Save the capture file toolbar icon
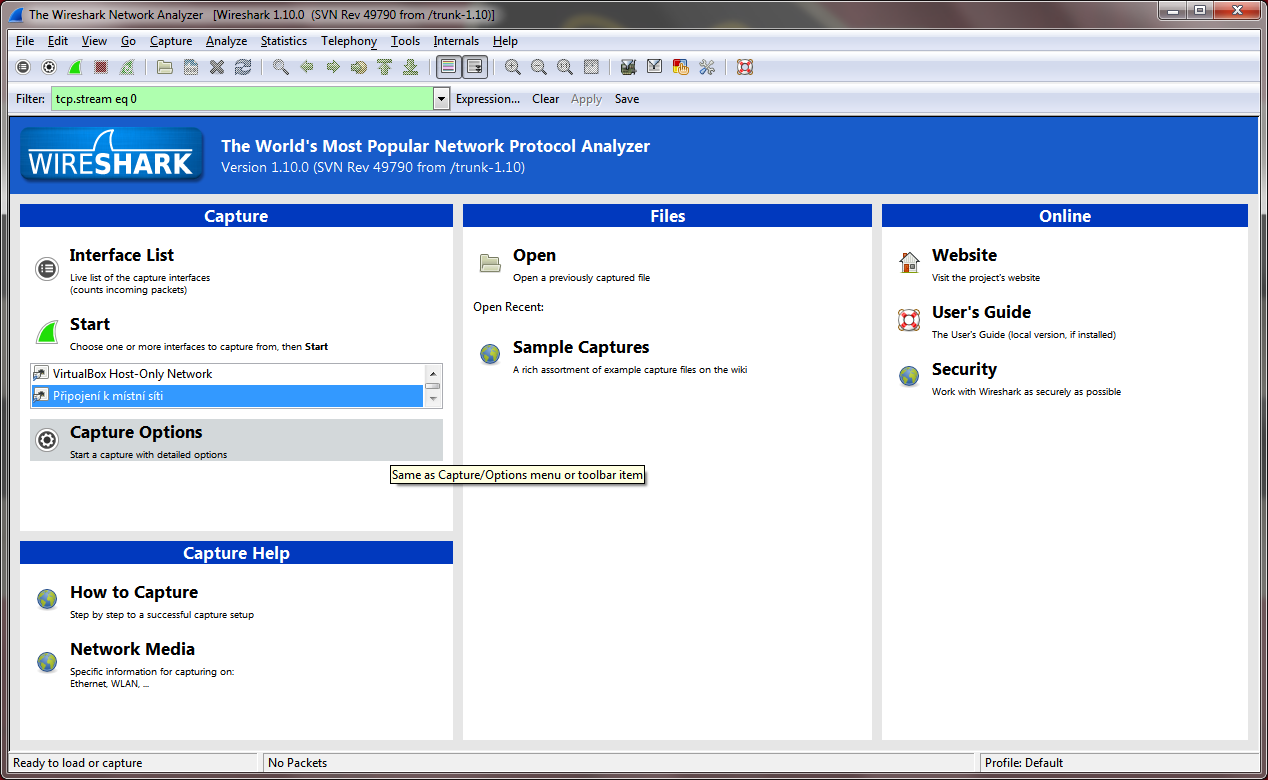Image resolution: width=1268 pixels, height=780 pixels. (x=191, y=67)
